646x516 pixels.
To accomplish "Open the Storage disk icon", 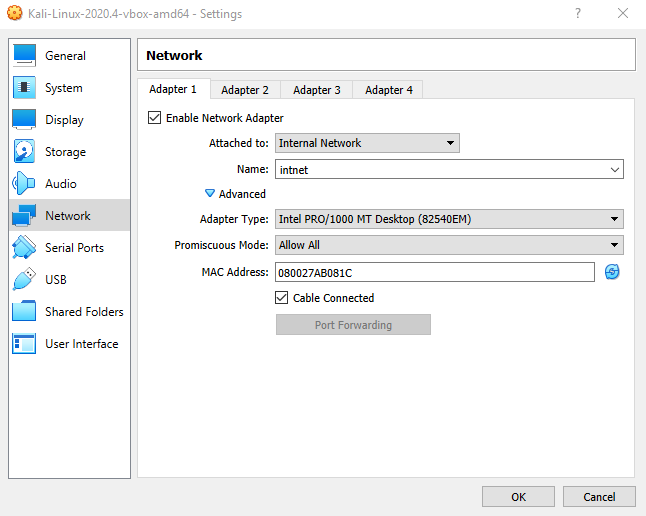I will [24, 152].
